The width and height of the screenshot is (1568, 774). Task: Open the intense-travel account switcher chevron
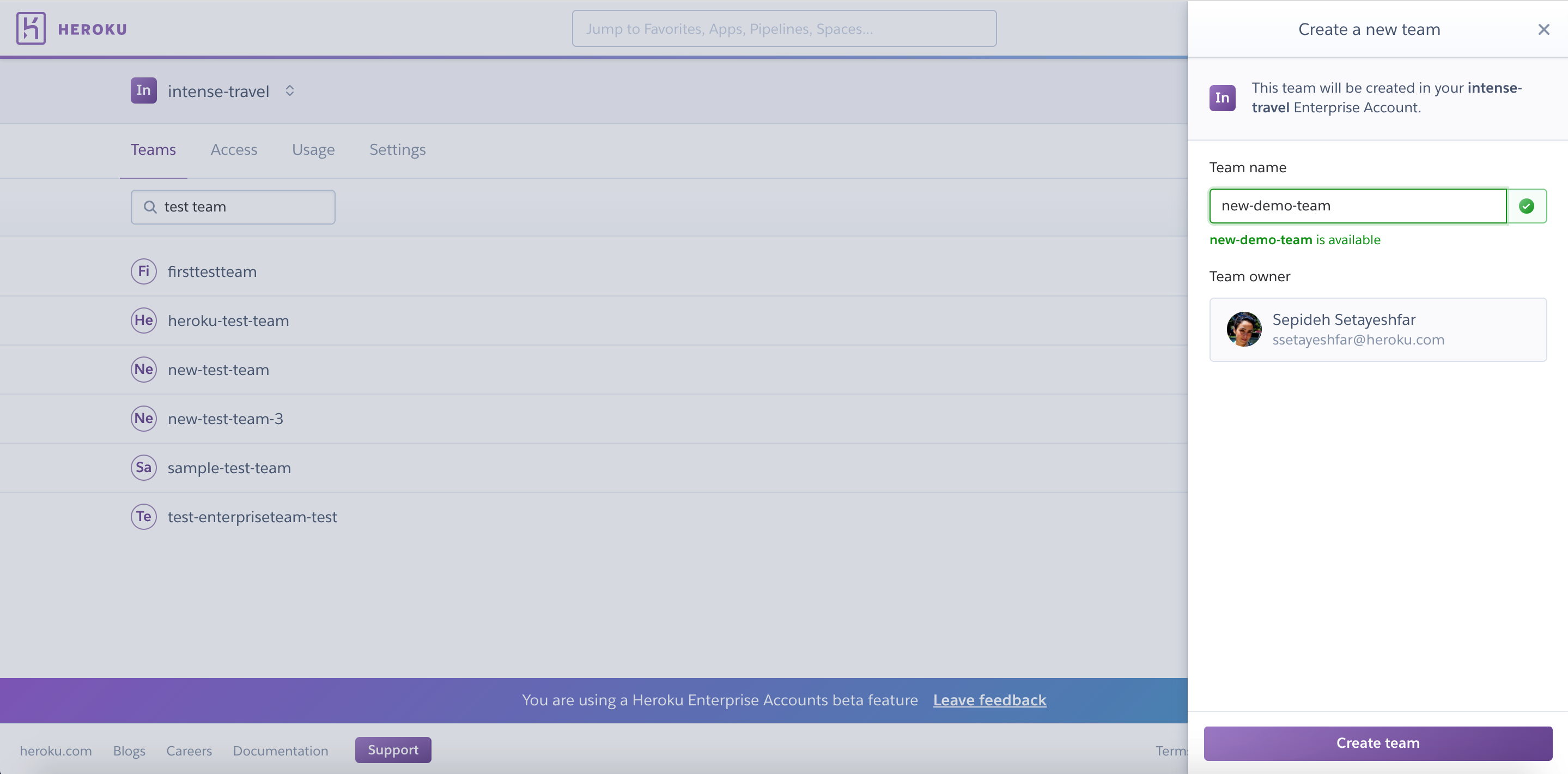point(290,90)
